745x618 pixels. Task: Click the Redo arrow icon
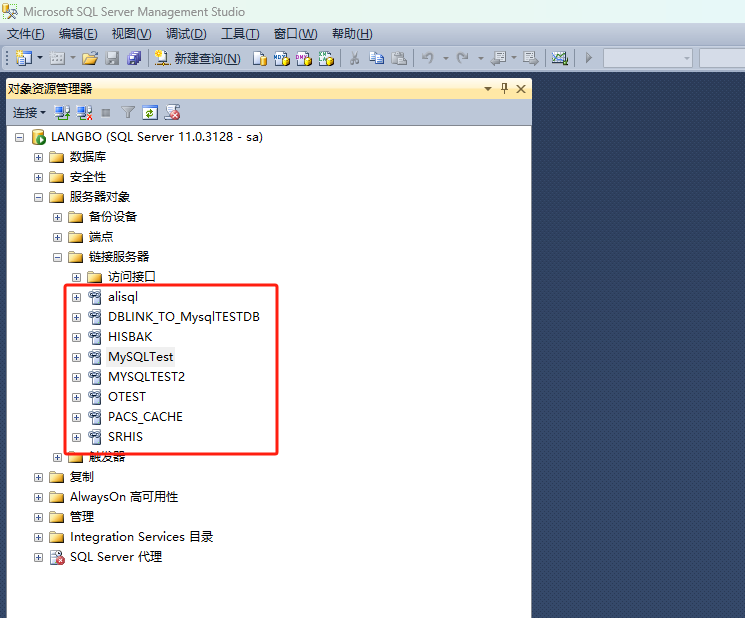pos(463,58)
